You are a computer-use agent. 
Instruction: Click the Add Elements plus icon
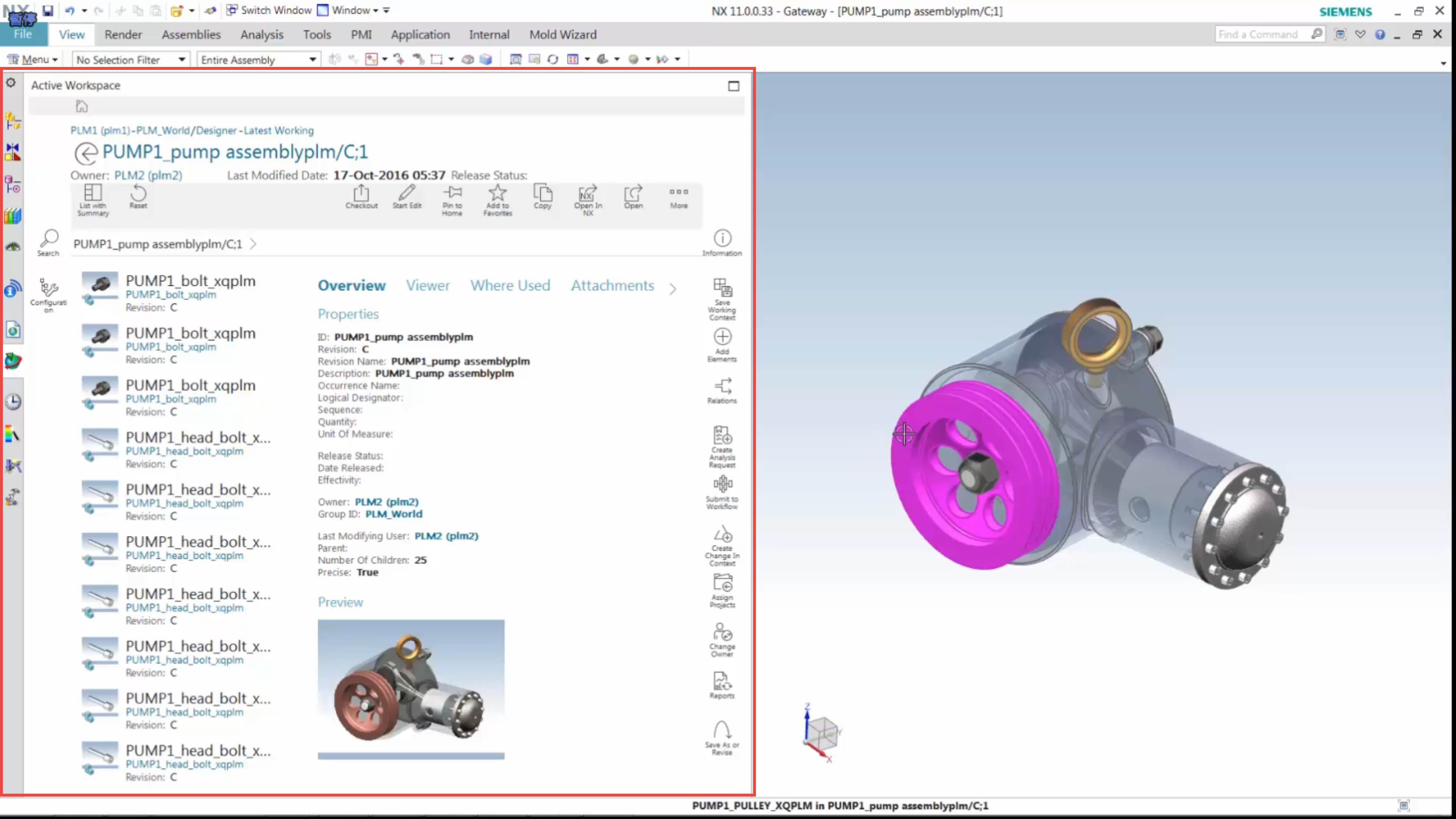pyautogui.click(x=722, y=345)
